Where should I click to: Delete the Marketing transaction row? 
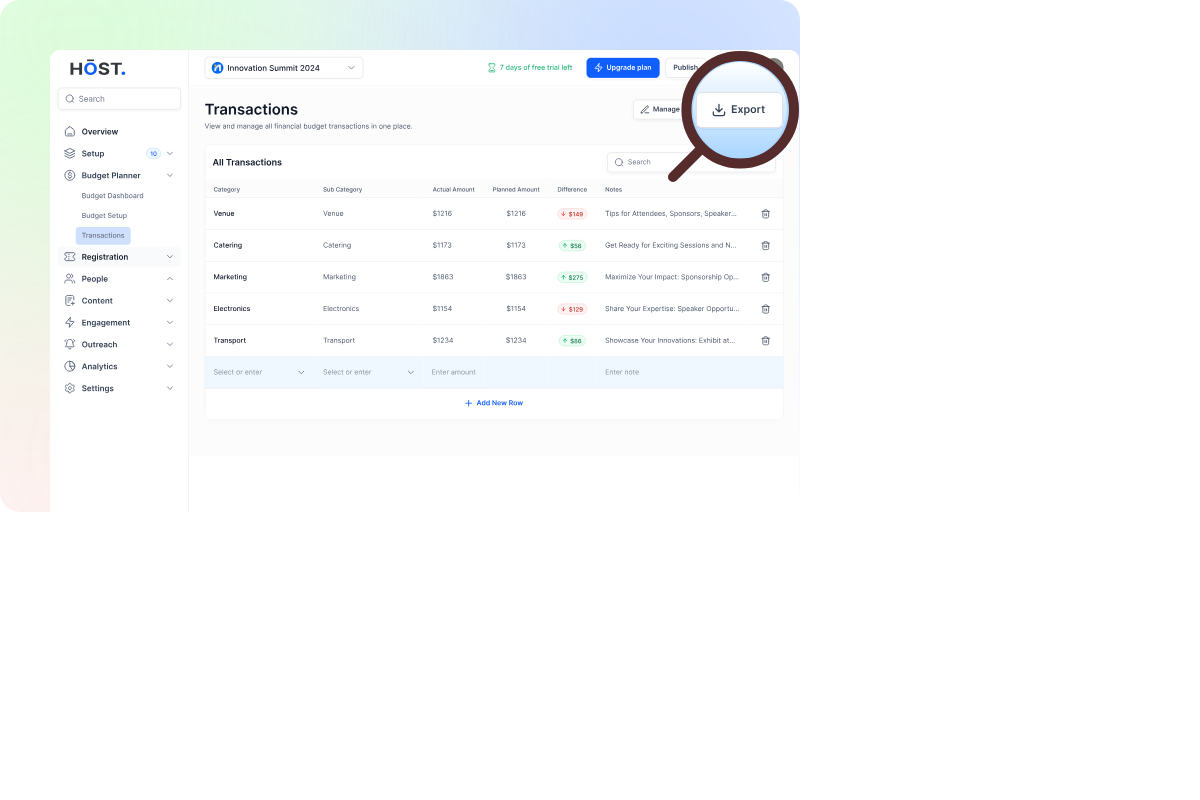[766, 277]
